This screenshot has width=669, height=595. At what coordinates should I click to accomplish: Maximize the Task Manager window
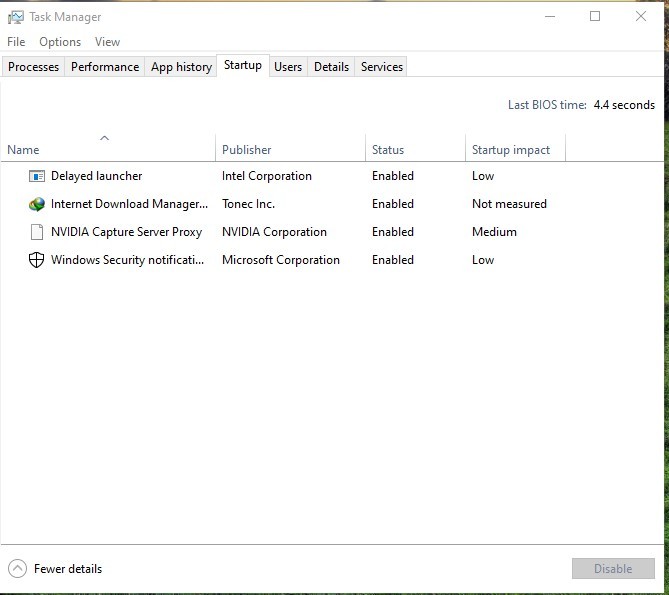click(x=595, y=17)
